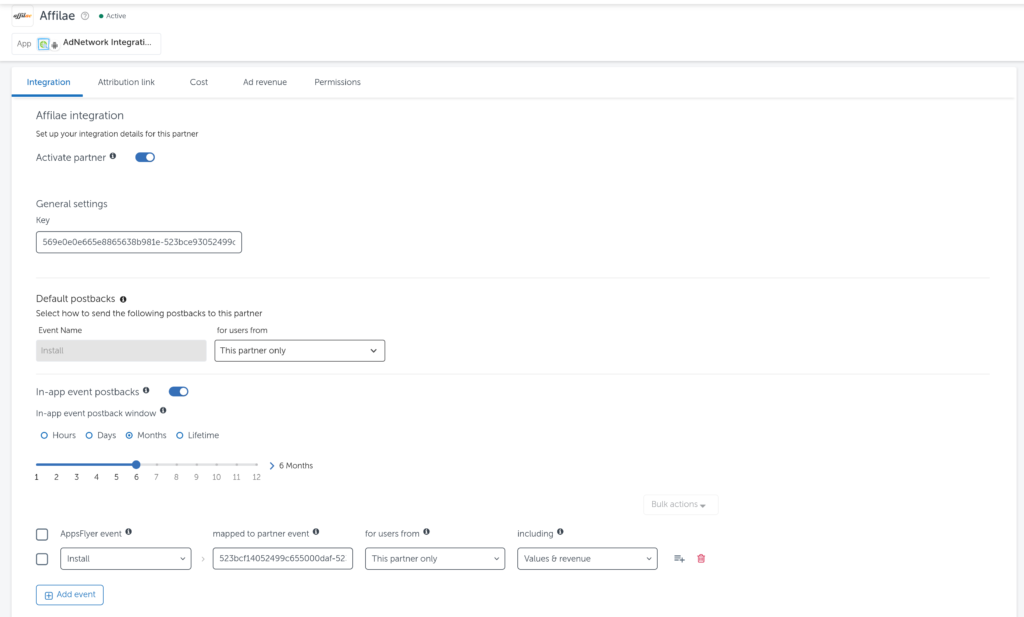This screenshot has height=617, width=1024.
Task: Select the Lifetime radio option
Action: 180,435
